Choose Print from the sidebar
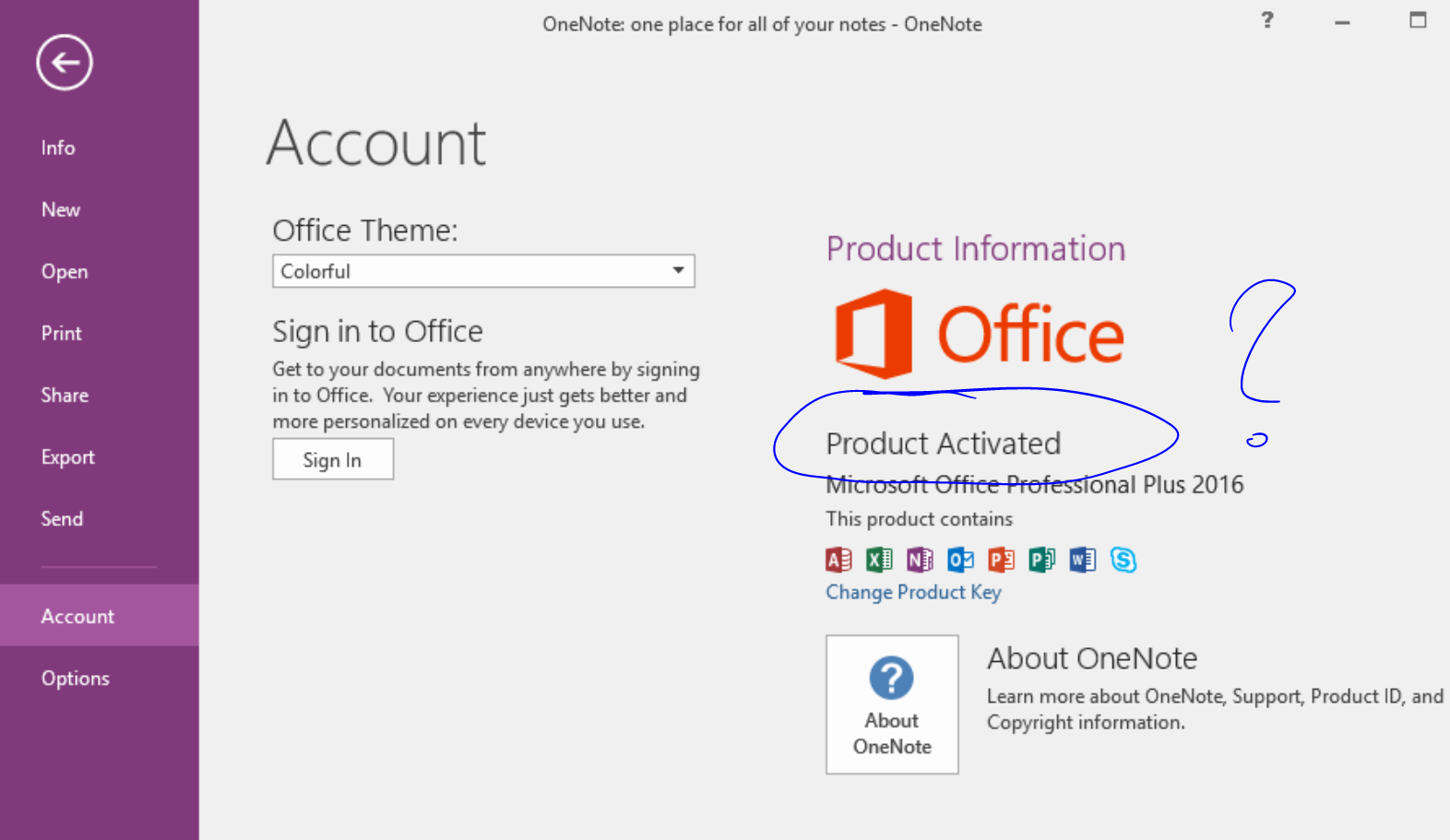The width and height of the screenshot is (1450, 840). click(x=62, y=333)
